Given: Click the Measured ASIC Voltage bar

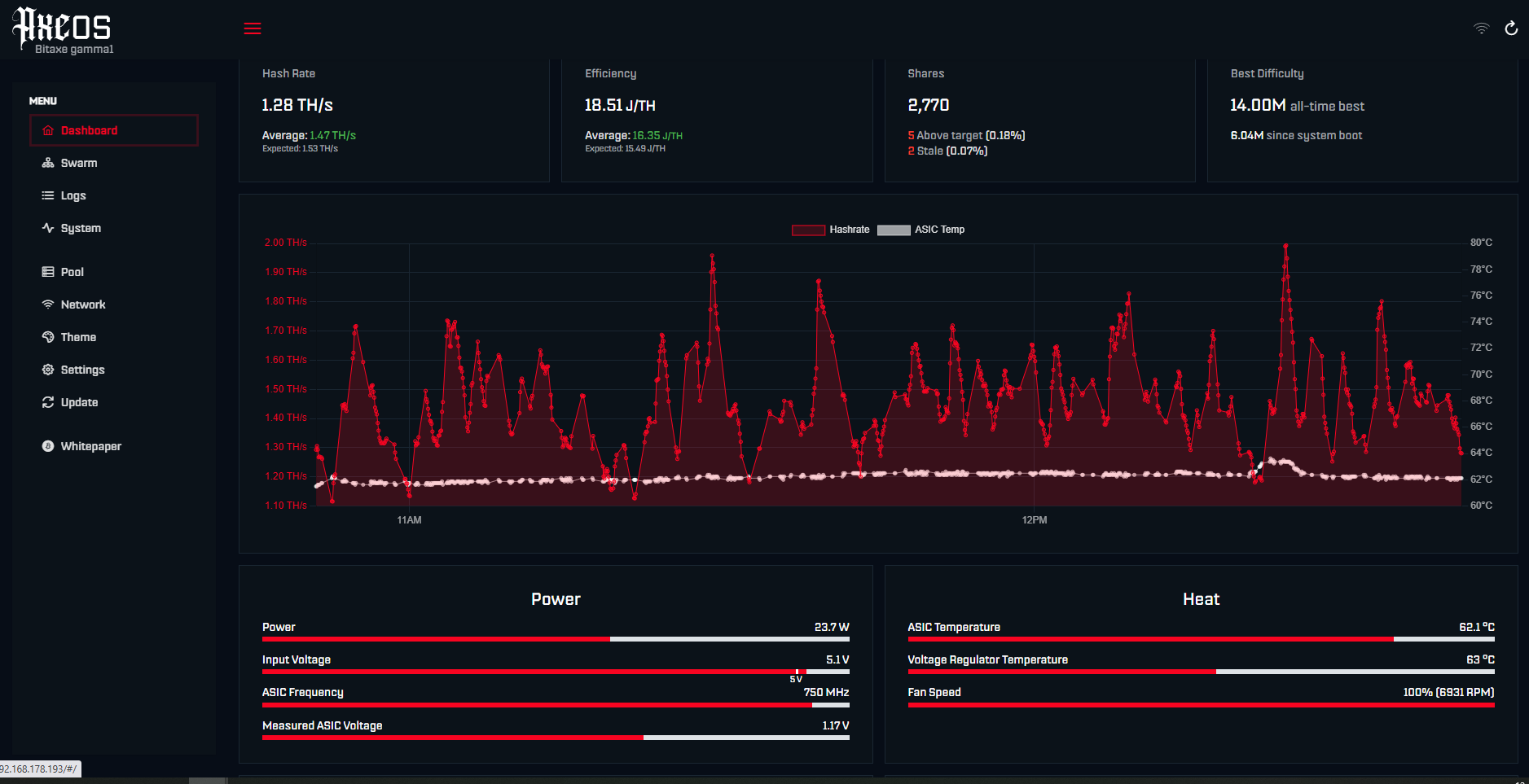Looking at the screenshot, I should (x=556, y=738).
